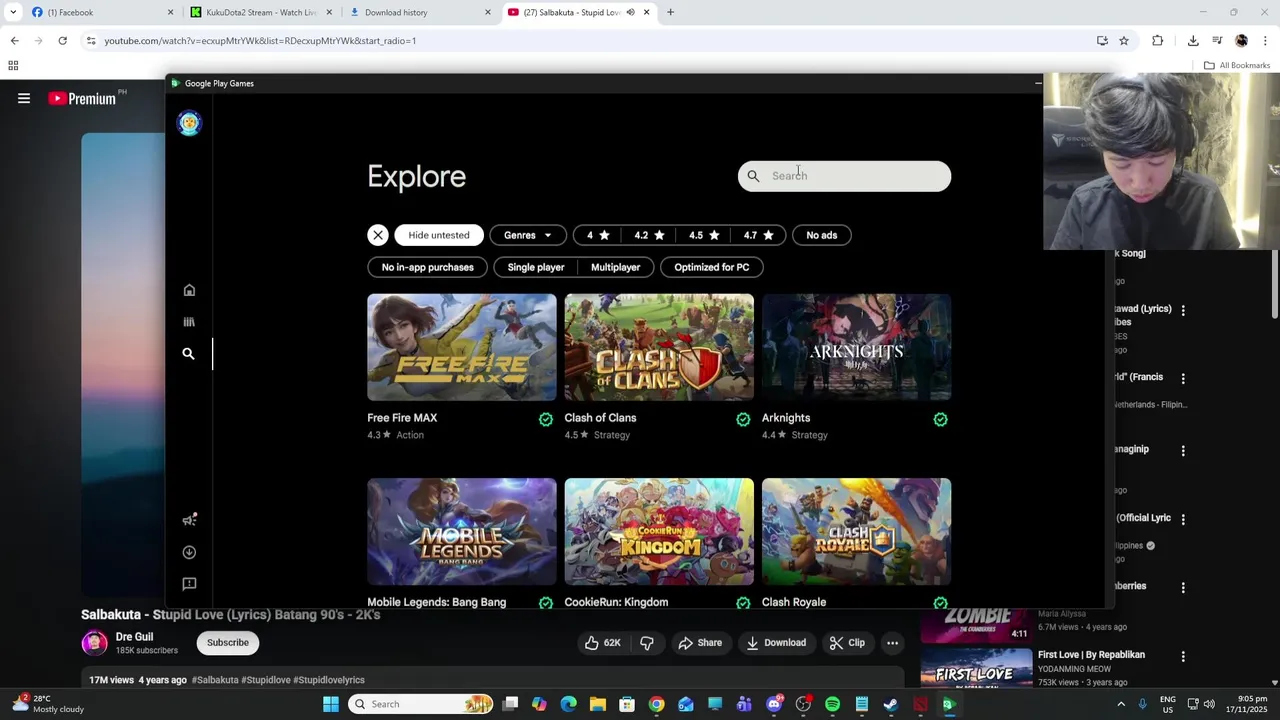Toggle the Hide untested filter chip

[x=439, y=235]
